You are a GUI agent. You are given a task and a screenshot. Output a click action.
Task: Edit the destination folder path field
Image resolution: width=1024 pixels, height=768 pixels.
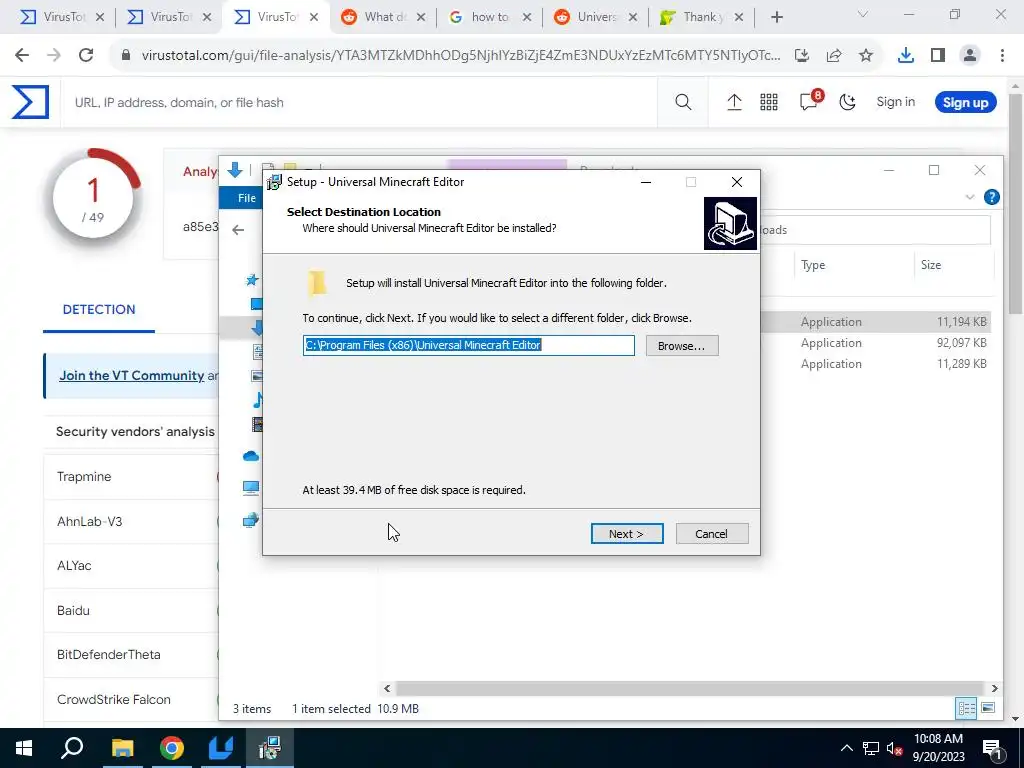pyautogui.click(x=468, y=345)
